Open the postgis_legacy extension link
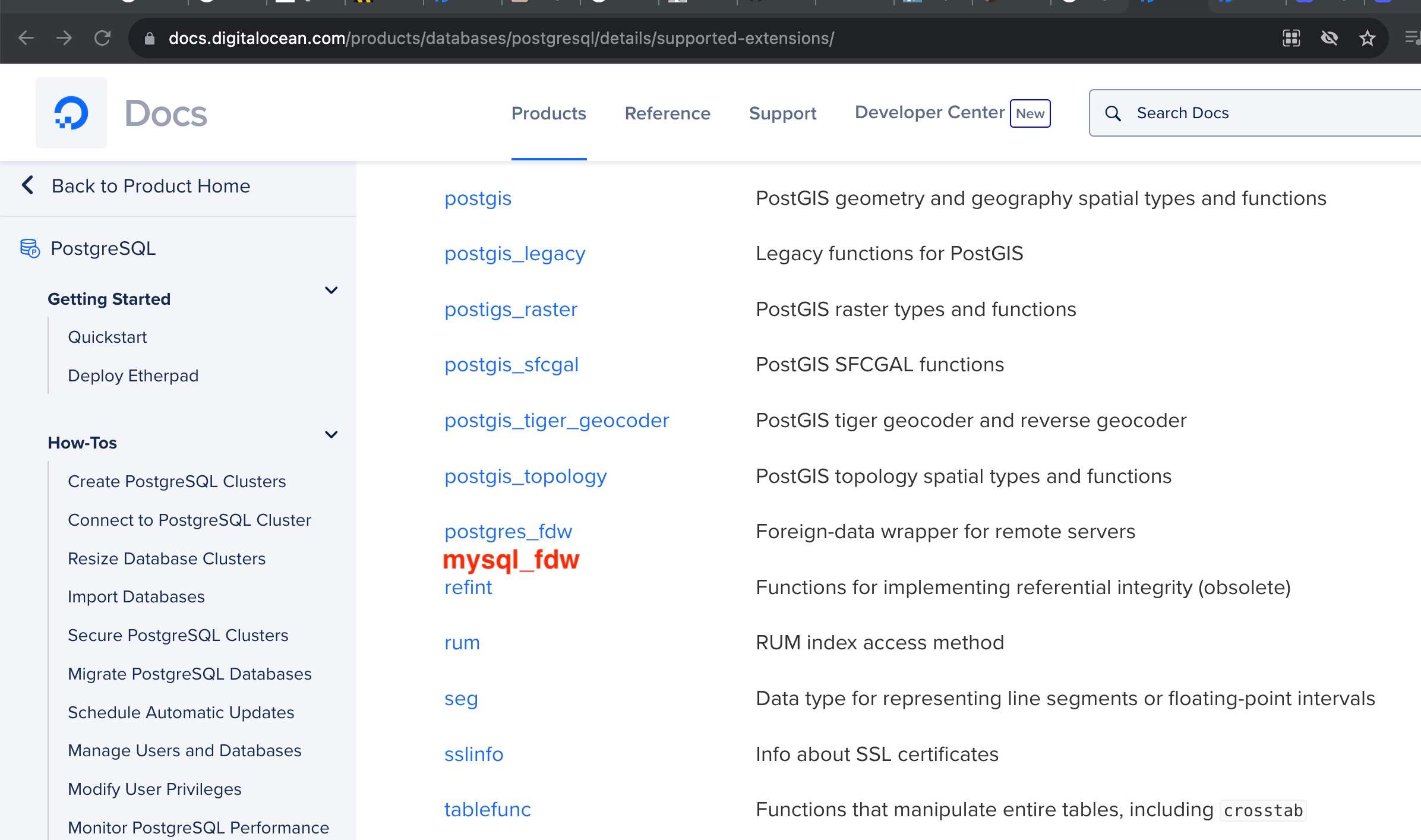 click(x=515, y=254)
